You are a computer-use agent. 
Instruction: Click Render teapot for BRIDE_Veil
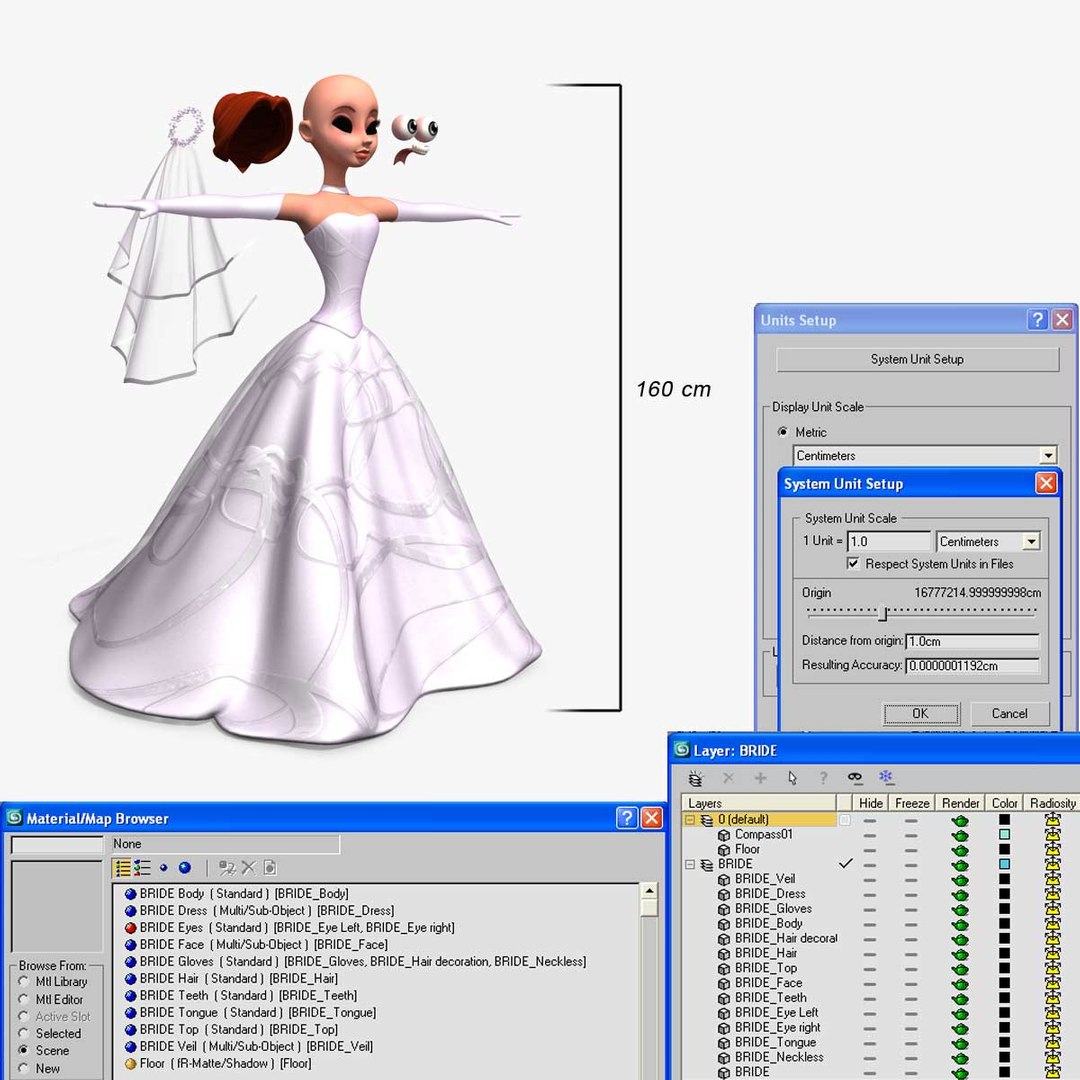coord(959,880)
